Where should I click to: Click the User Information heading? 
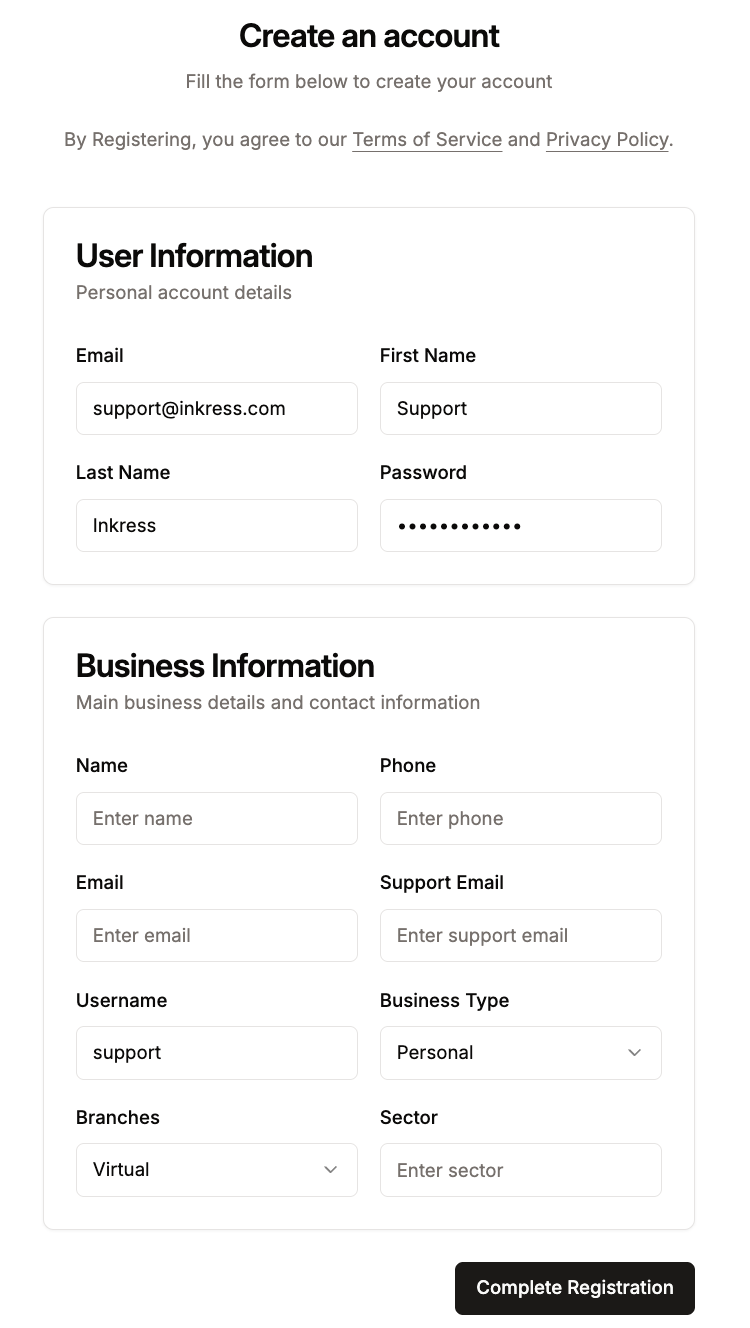tap(194, 256)
